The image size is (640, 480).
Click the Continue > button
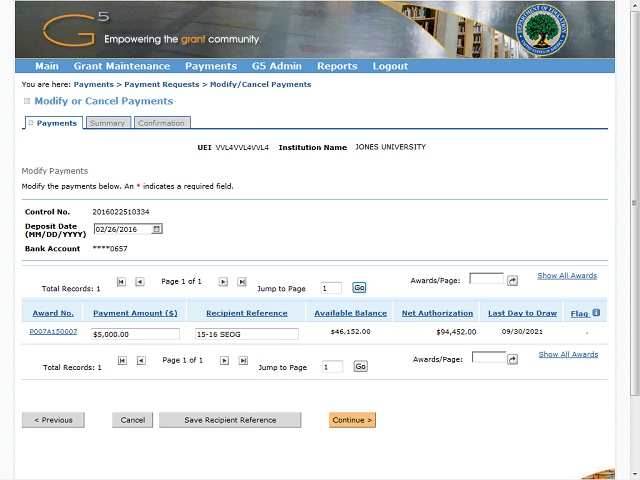point(352,420)
